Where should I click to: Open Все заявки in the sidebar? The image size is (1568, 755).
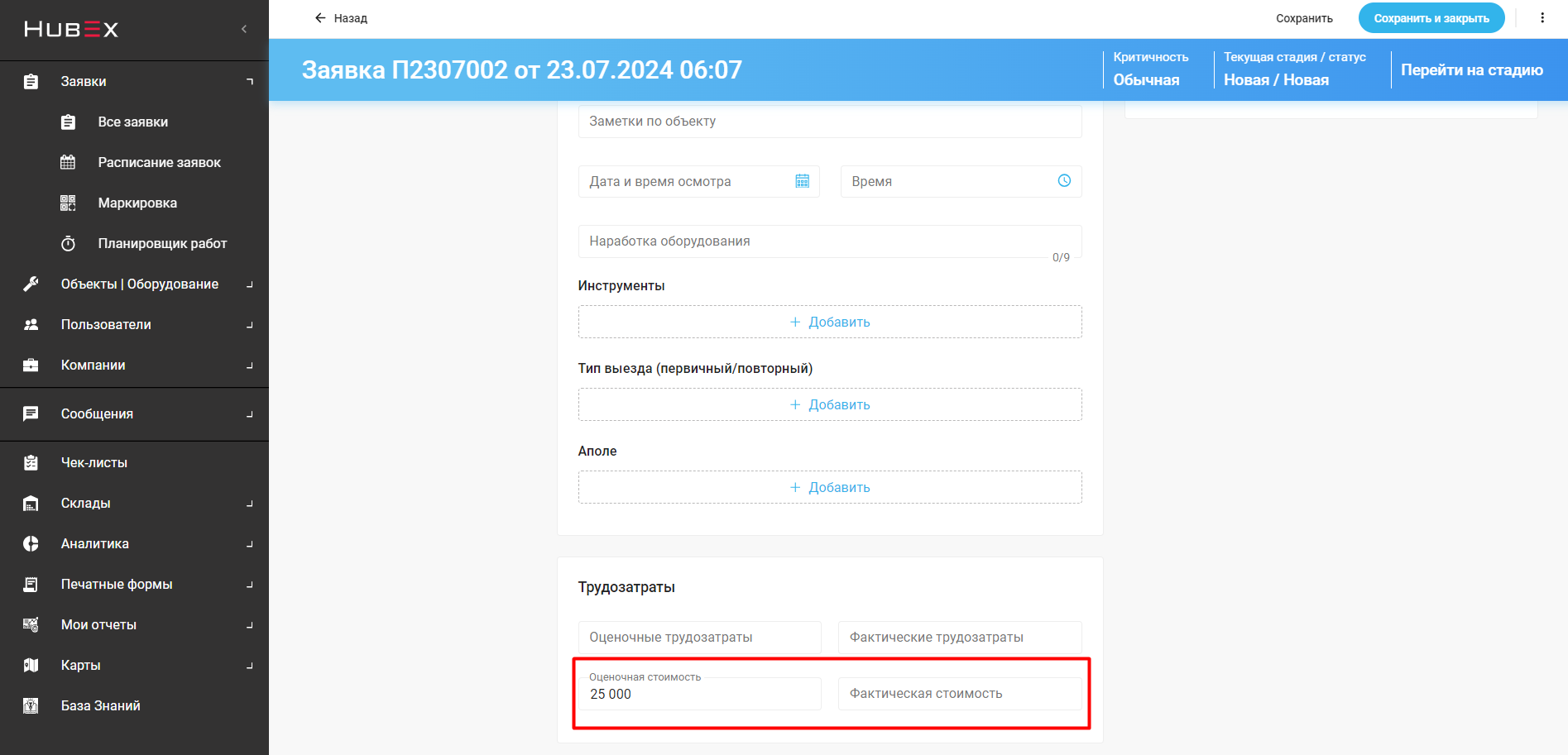point(132,122)
